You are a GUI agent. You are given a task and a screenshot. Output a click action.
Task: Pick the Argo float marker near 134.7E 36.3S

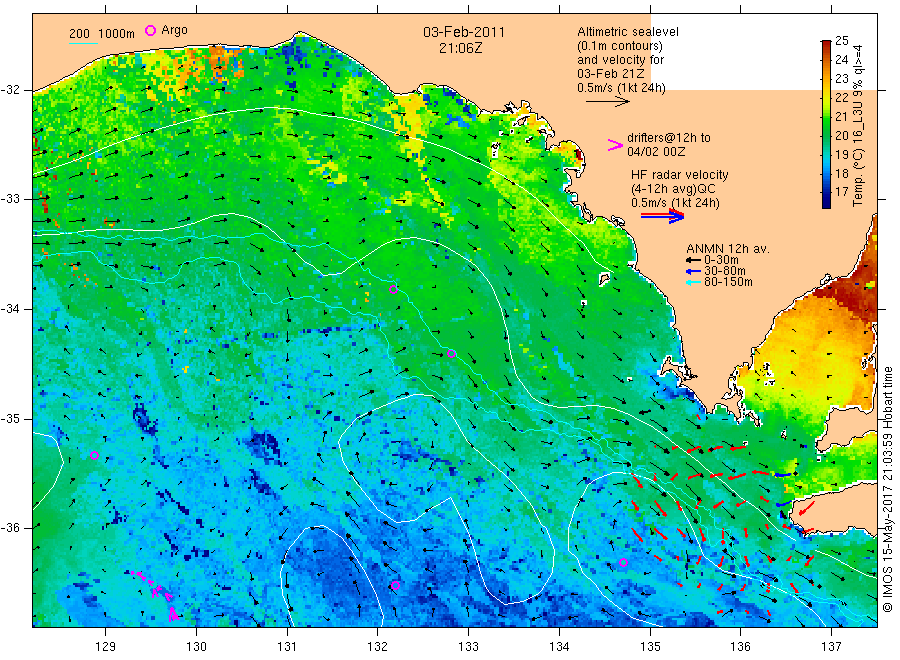click(624, 562)
